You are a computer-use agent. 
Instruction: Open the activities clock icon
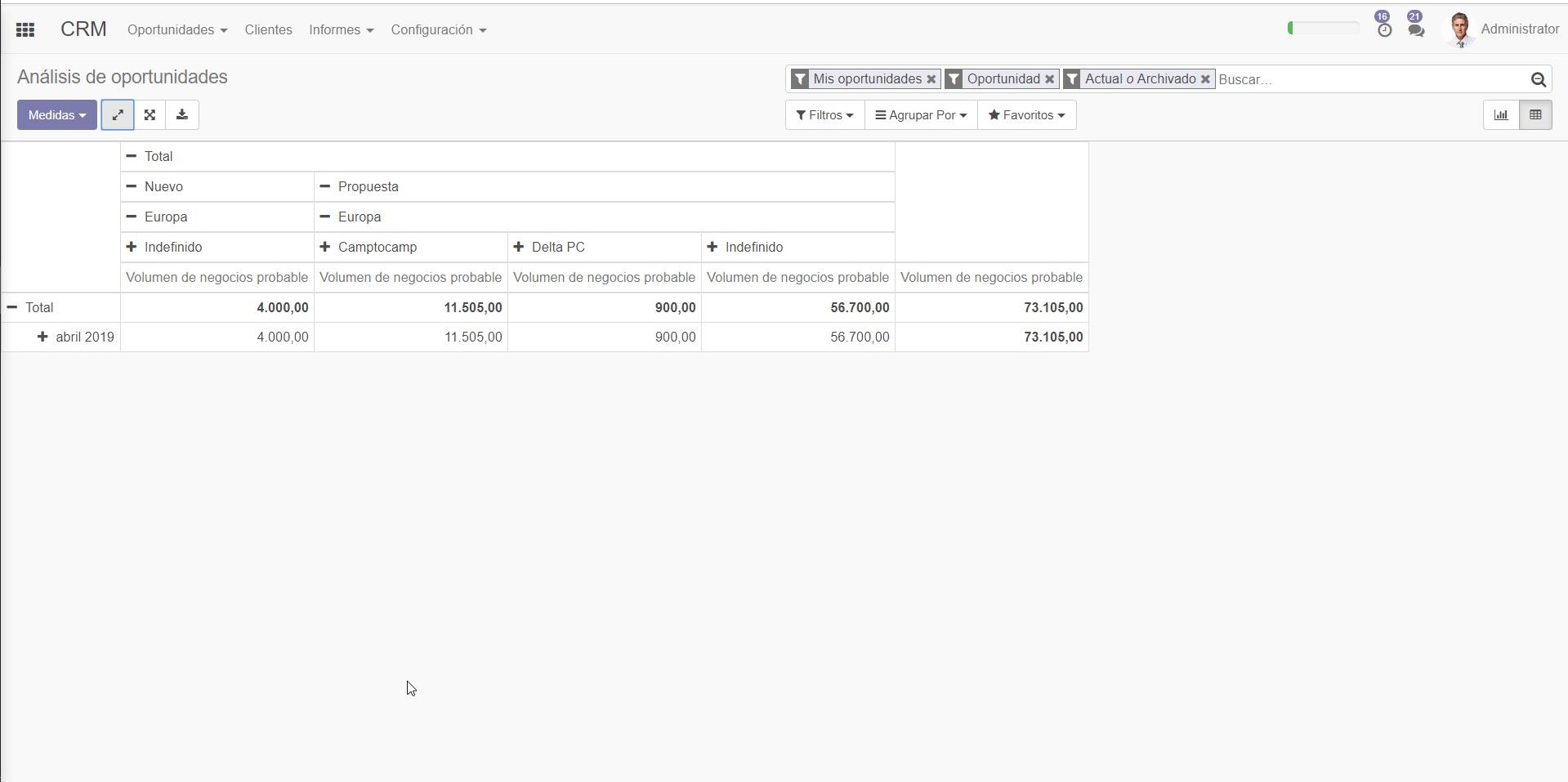coord(1384,30)
